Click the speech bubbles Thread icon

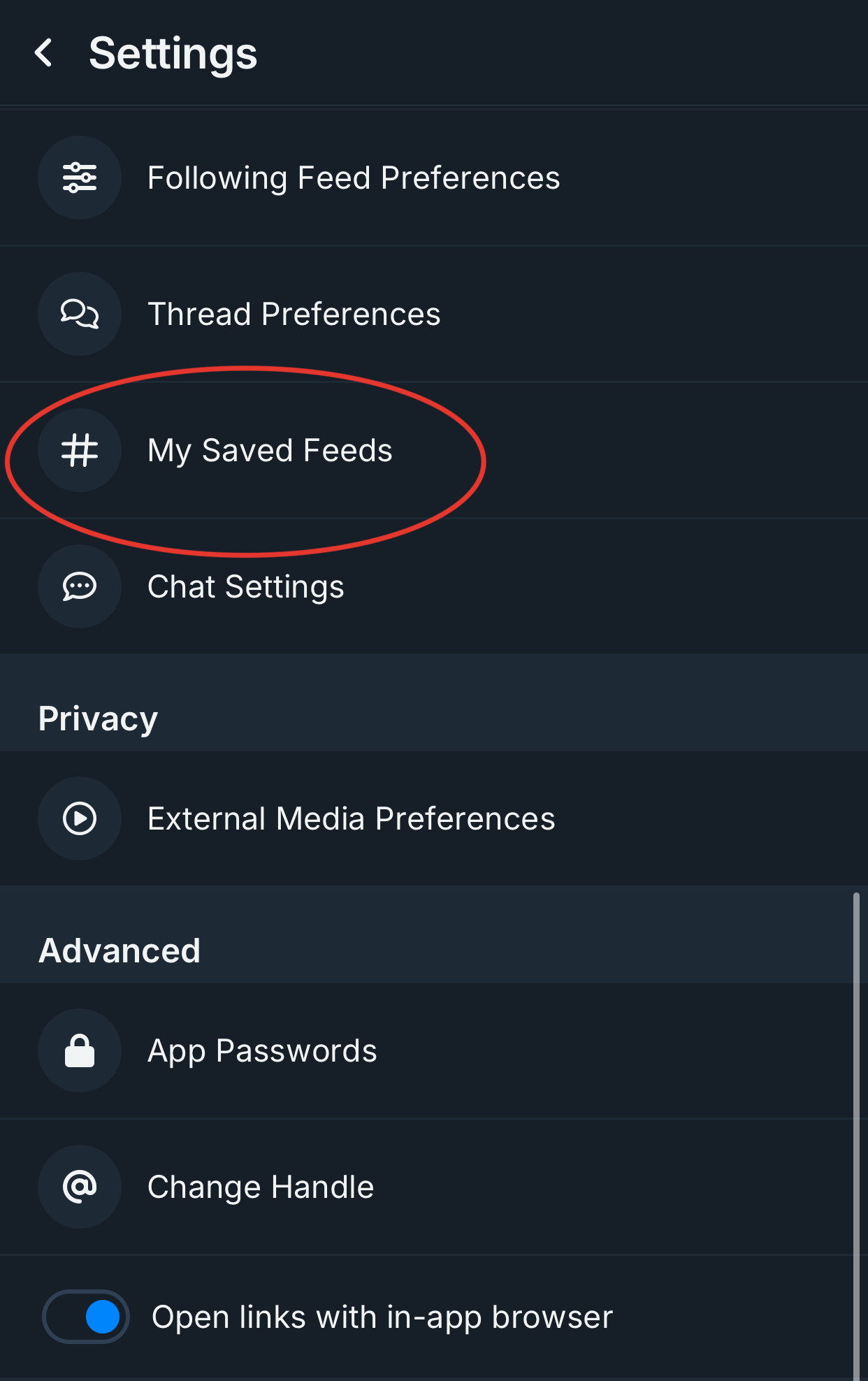click(80, 314)
